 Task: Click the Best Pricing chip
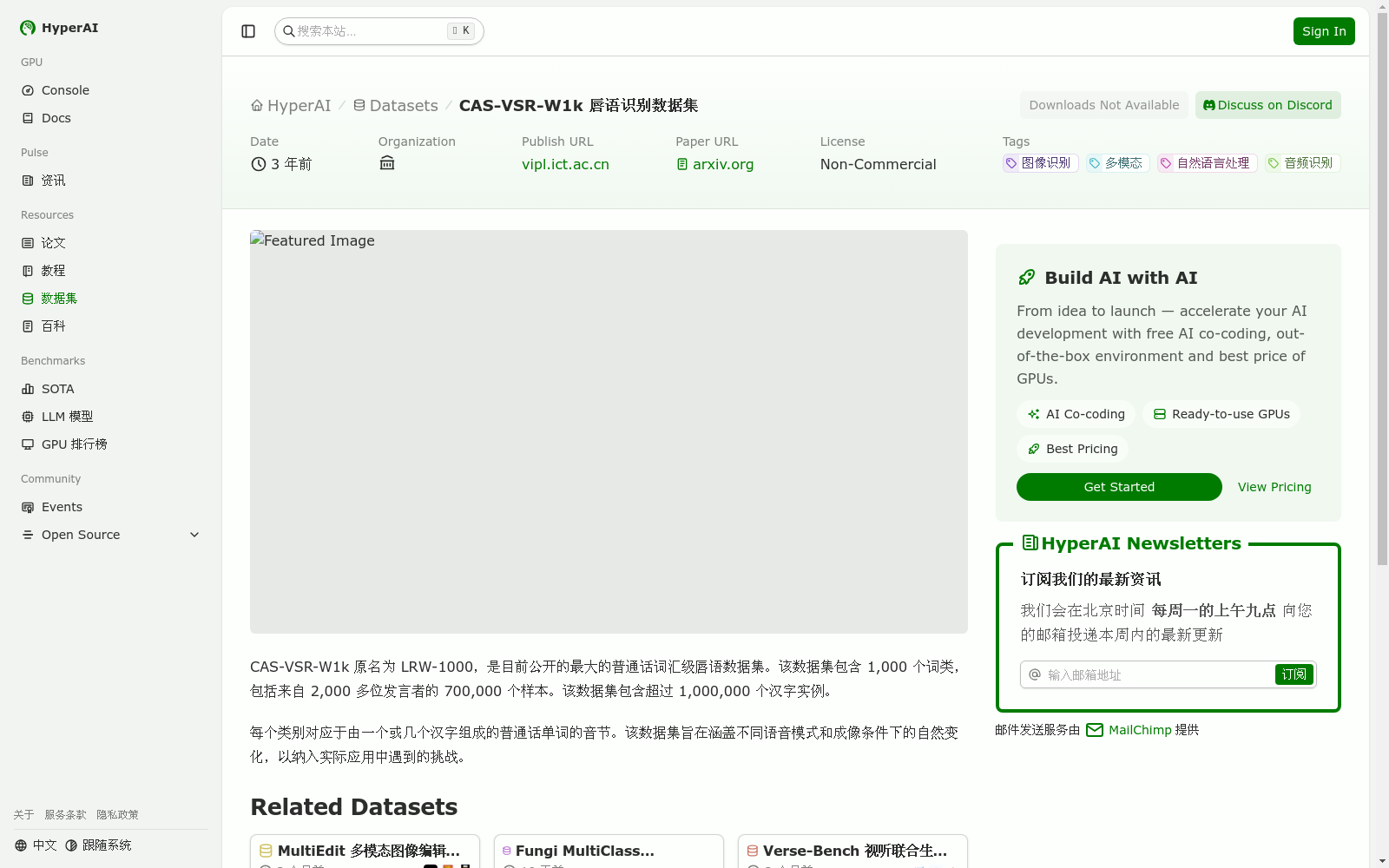pyautogui.click(x=1073, y=449)
